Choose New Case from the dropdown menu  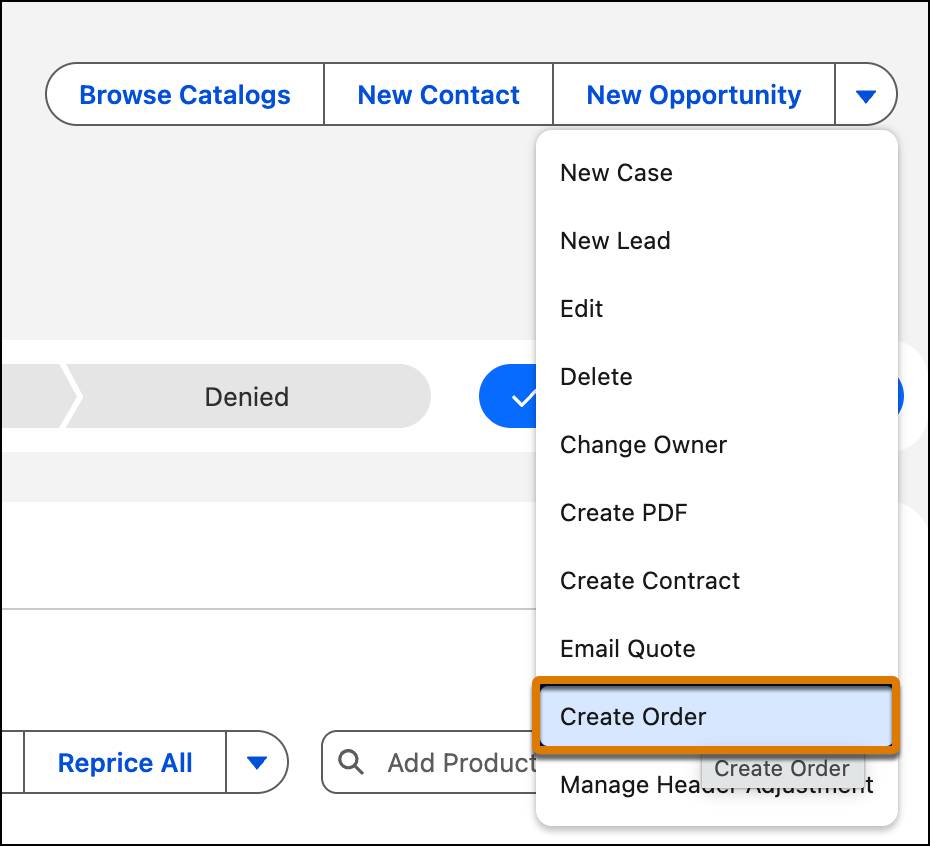click(x=616, y=172)
